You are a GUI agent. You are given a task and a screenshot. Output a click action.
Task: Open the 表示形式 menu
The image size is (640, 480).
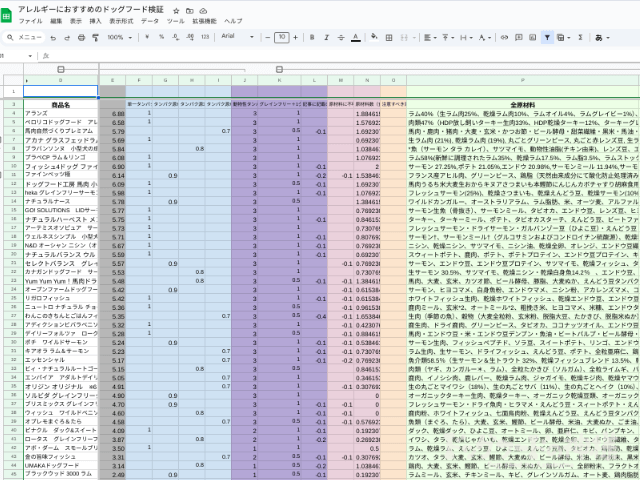pyautogui.click(x=121, y=21)
